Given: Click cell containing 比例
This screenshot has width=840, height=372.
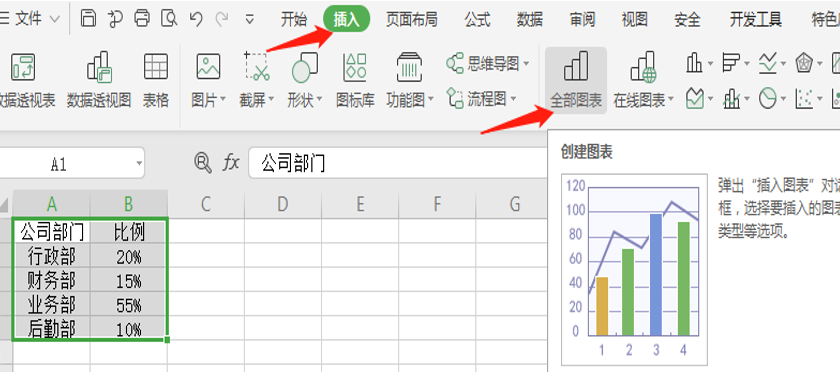Looking at the screenshot, I should tap(129, 232).
